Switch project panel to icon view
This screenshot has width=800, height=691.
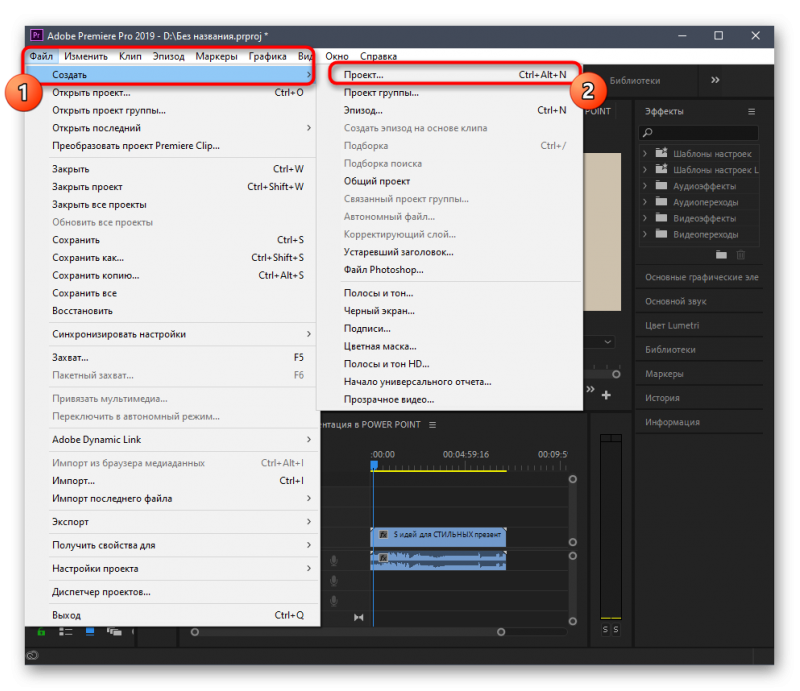(x=90, y=632)
